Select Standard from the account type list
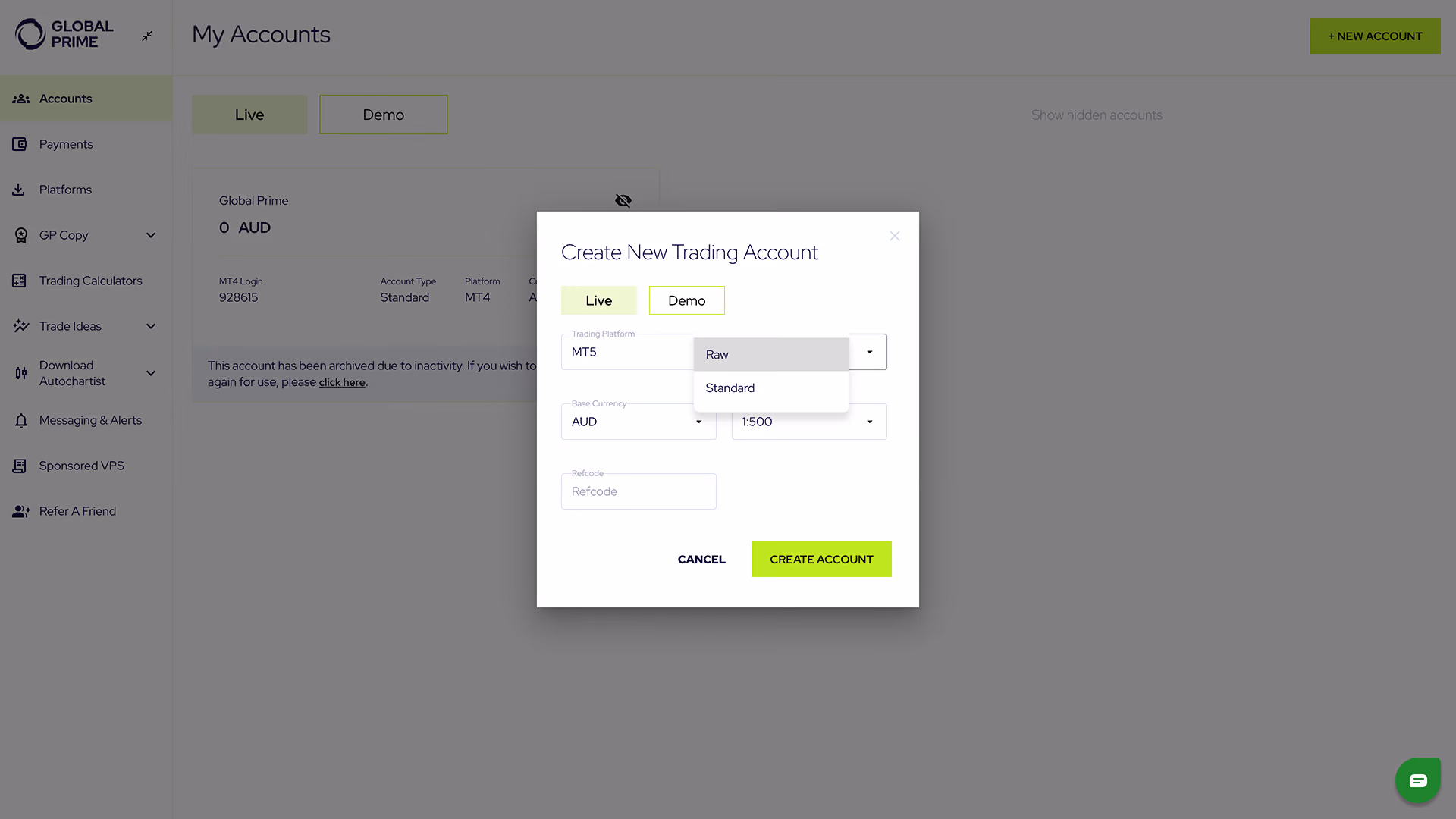 pos(771,388)
